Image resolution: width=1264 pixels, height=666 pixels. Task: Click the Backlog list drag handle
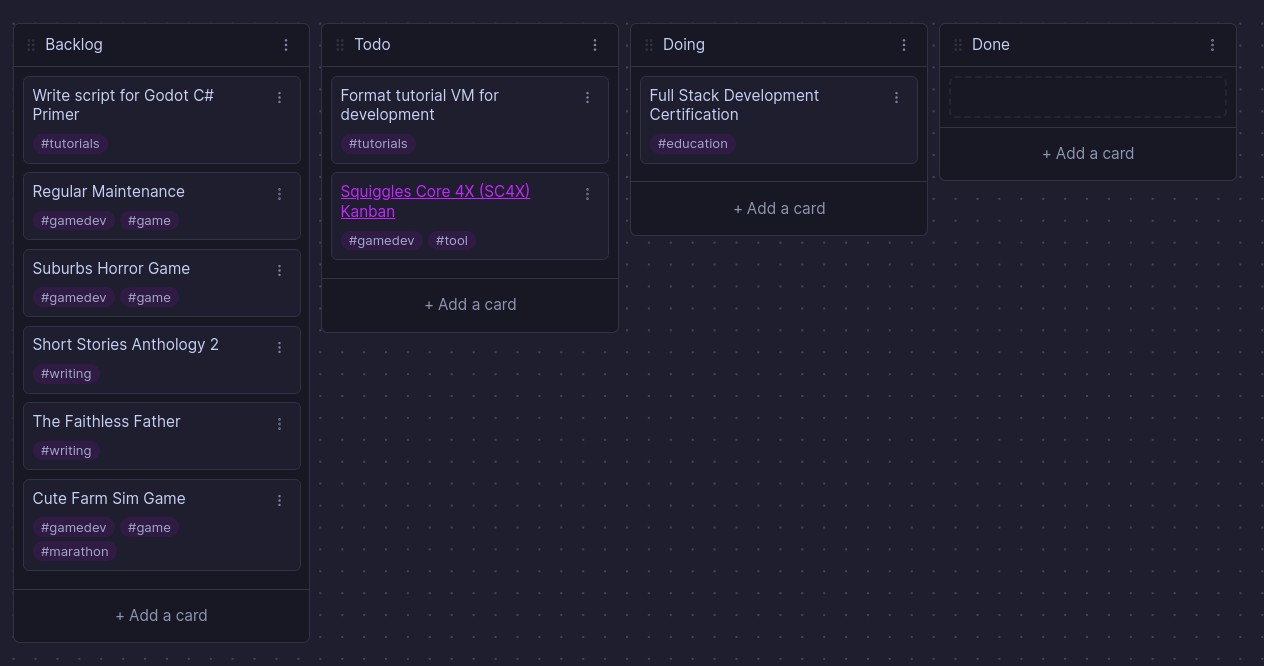pyautogui.click(x=31, y=45)
